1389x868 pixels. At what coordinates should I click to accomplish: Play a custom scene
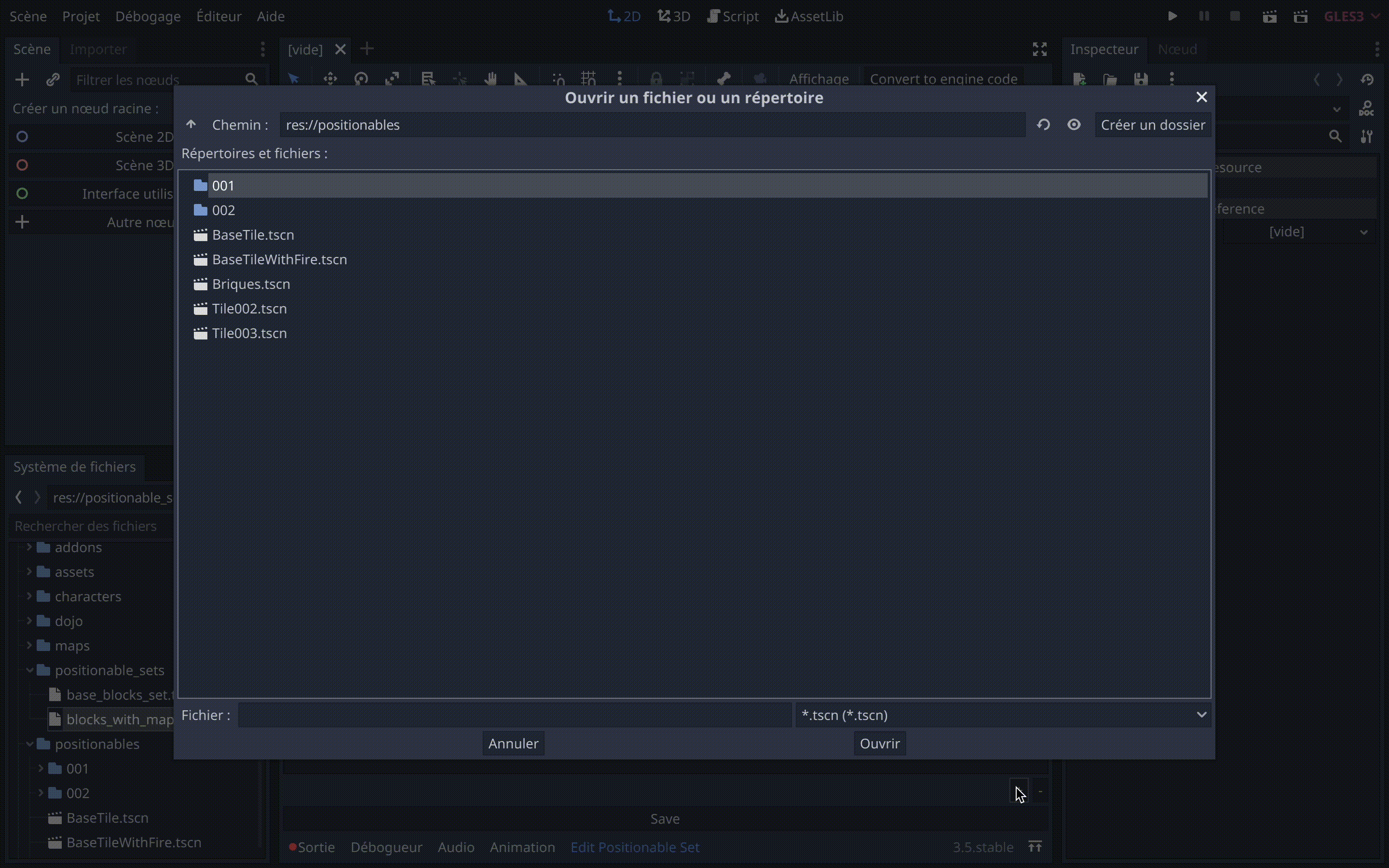1301,16
